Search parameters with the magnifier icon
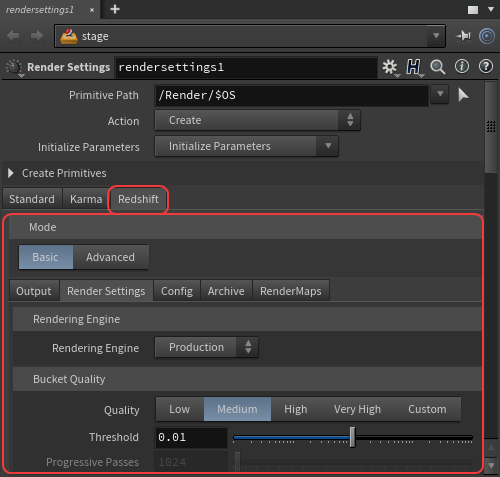 pos(437,67)
